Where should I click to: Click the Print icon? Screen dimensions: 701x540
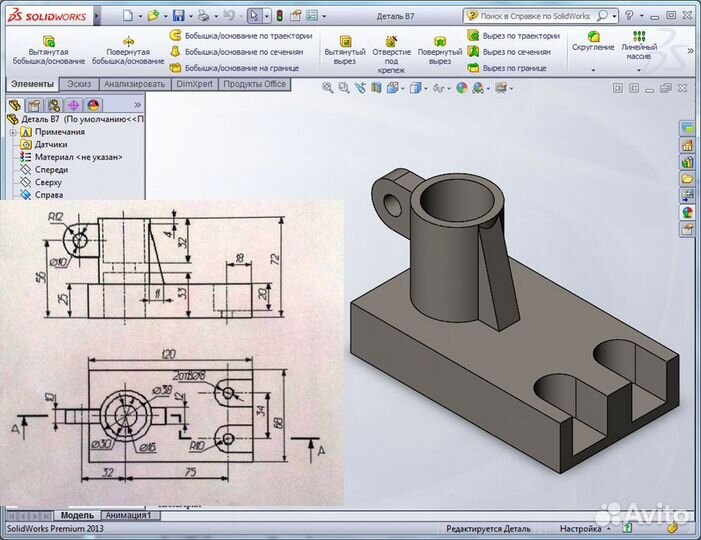click(x=203, y=16)
